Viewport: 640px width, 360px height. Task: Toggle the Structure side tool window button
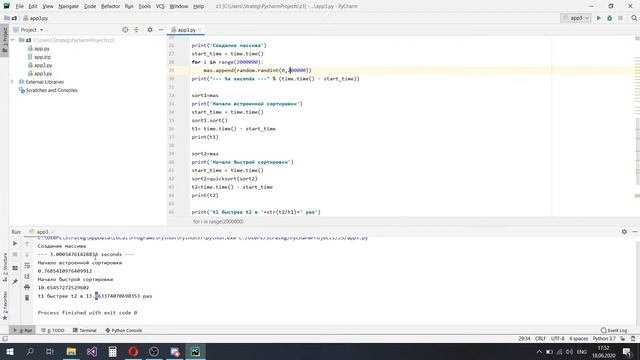pyautogui.click(x=4, y=267)
